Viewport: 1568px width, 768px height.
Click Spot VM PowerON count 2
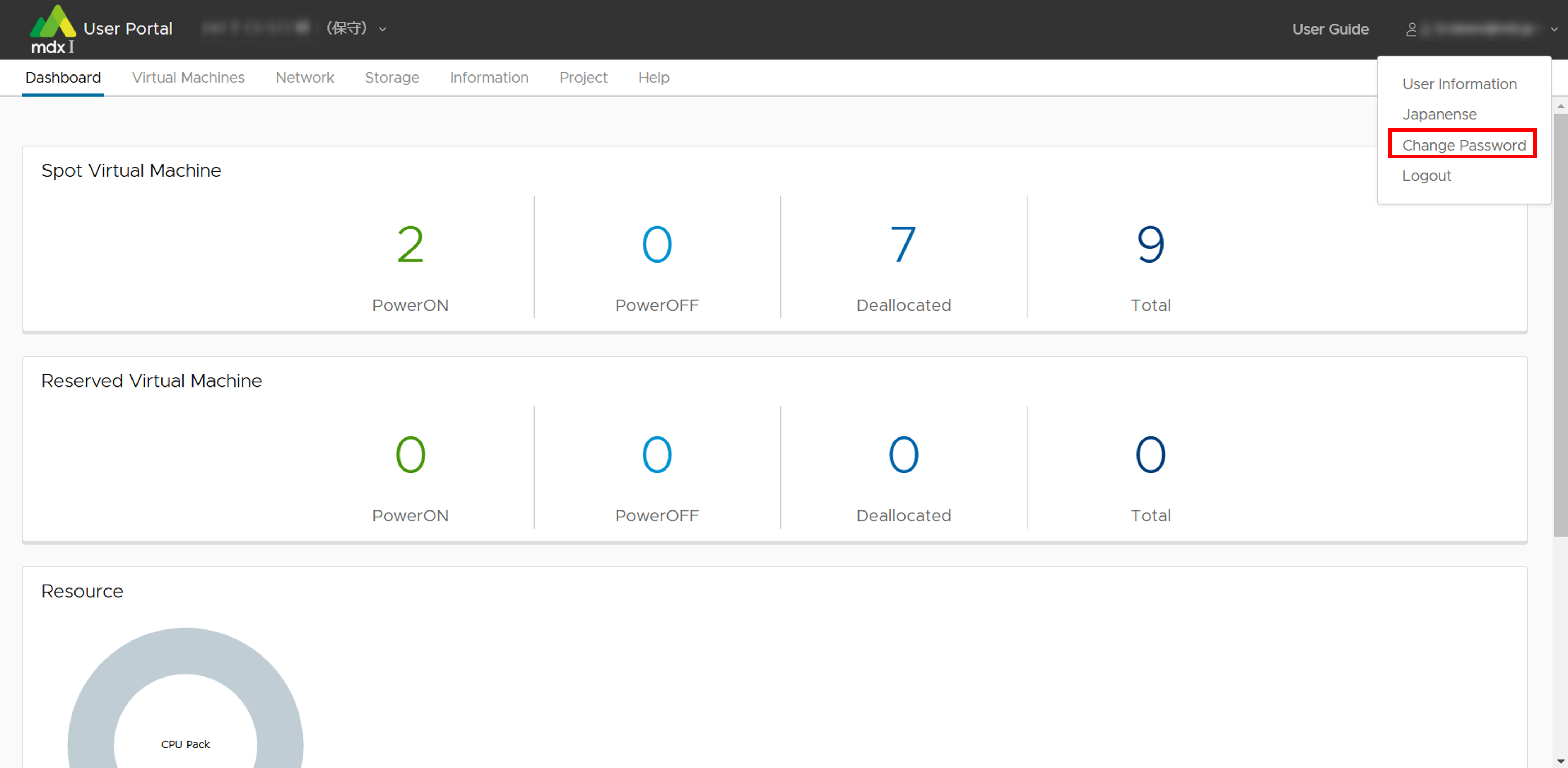410,245
